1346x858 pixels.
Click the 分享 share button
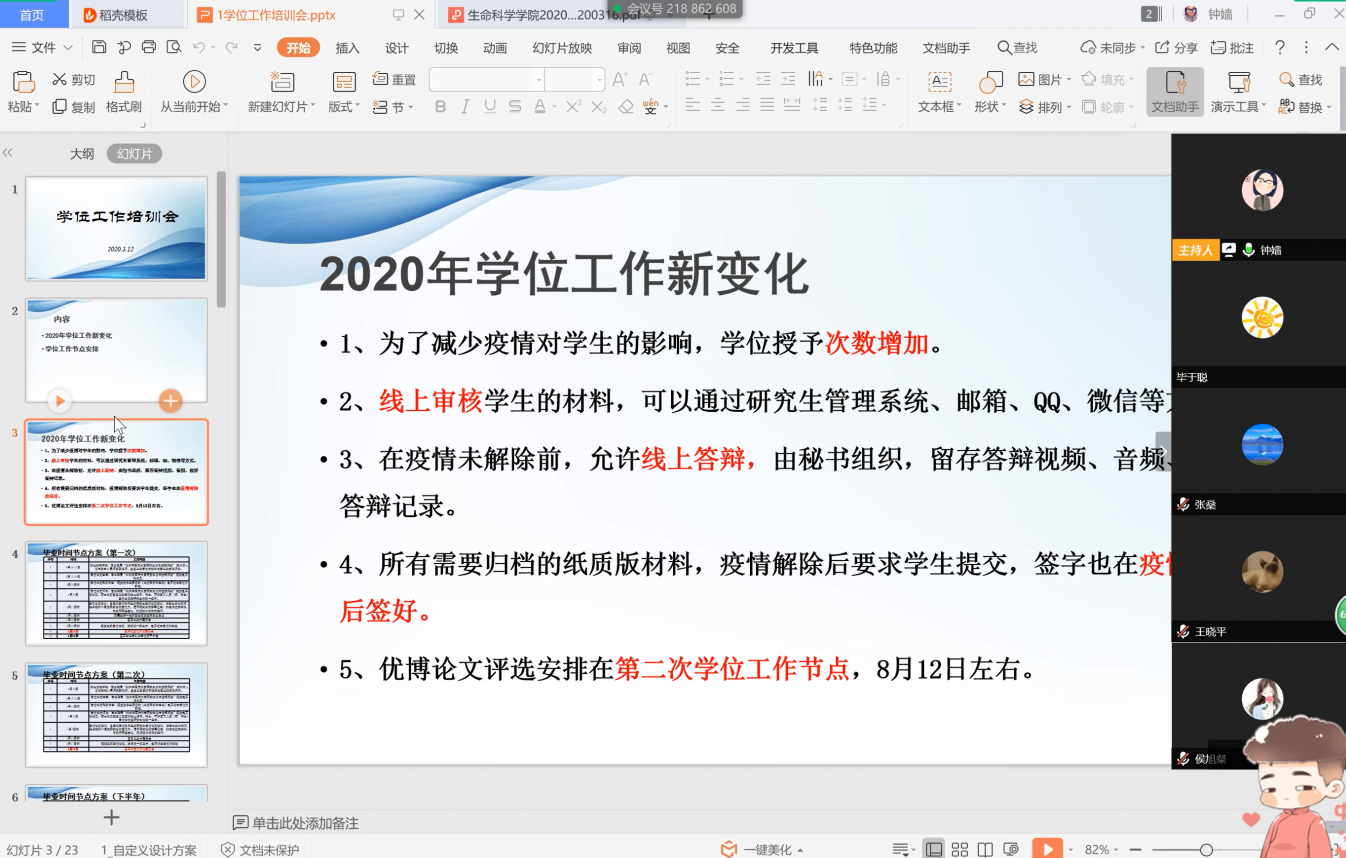coord(1176,48)
